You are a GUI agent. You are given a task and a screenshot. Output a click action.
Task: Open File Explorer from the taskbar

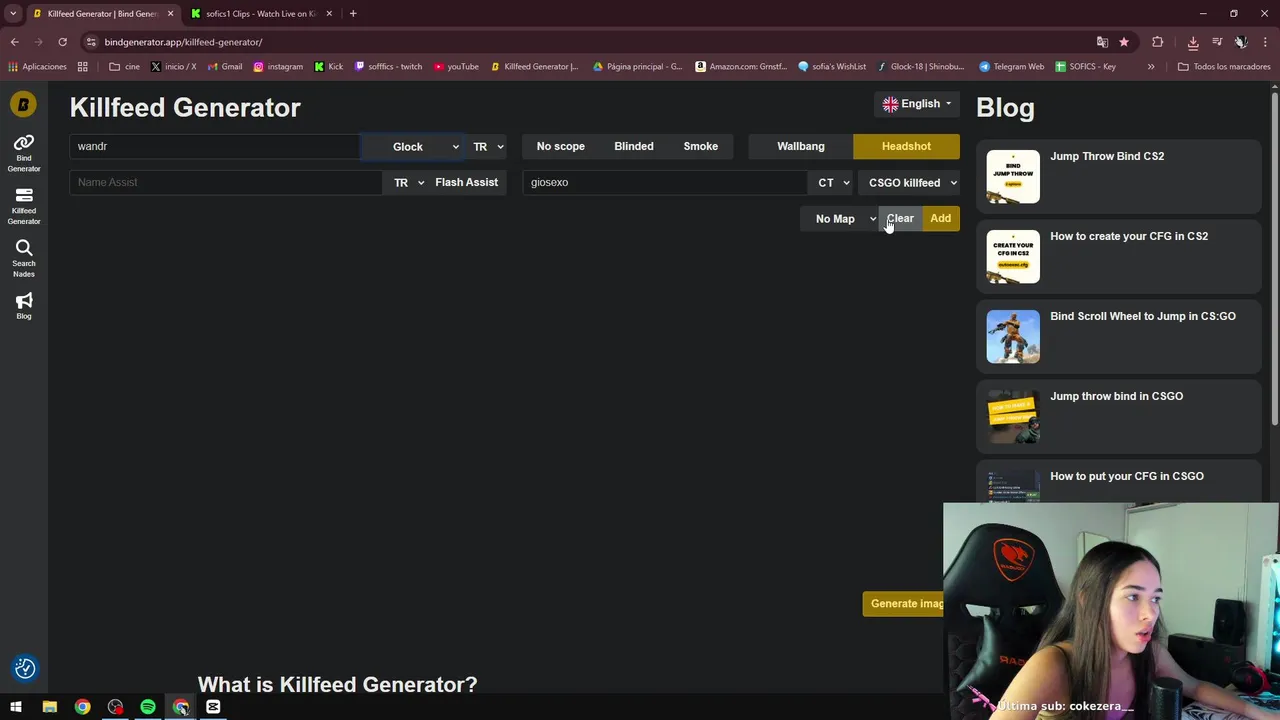coord(49,707)
